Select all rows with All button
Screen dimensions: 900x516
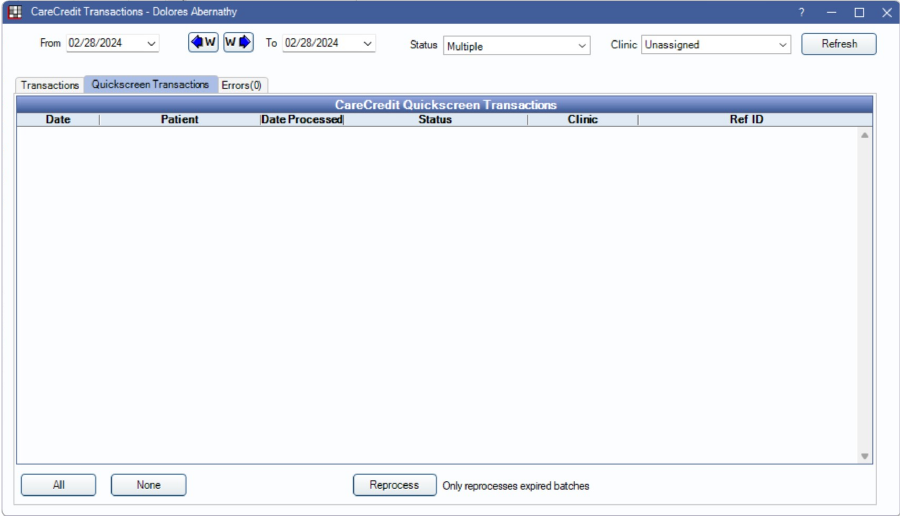(59, 485)
